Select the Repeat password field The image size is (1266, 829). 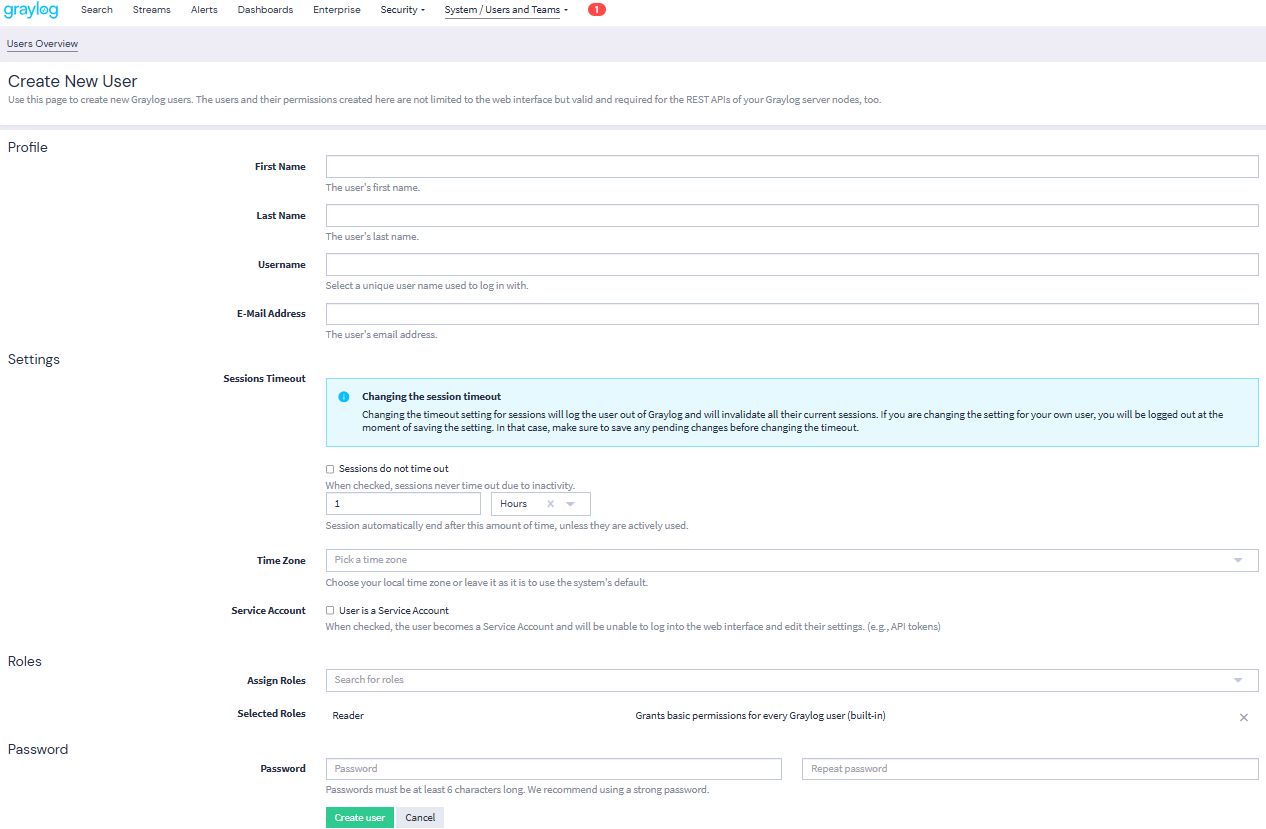(x=1029, y=769)
